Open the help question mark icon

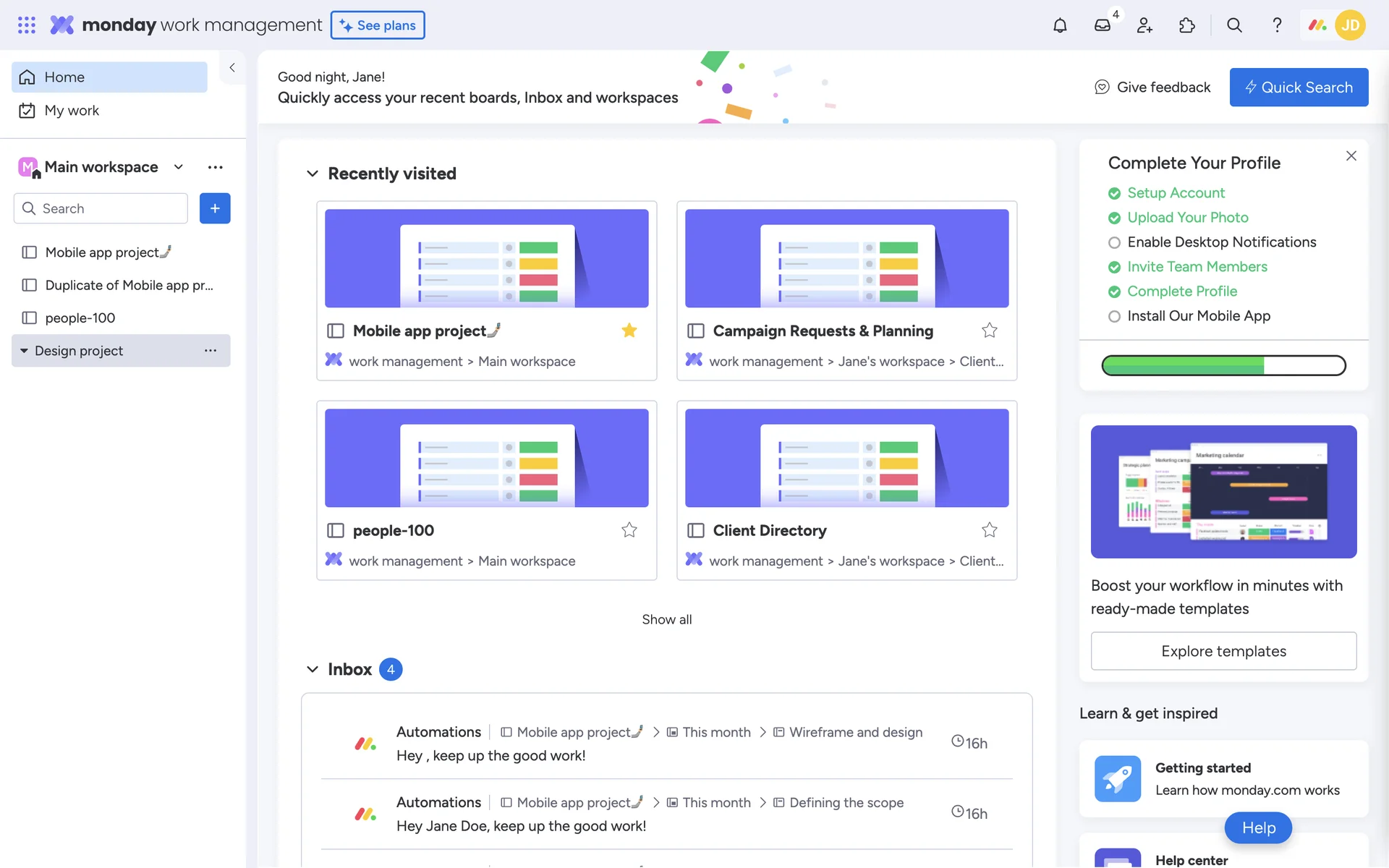[x=1277, y=25]
